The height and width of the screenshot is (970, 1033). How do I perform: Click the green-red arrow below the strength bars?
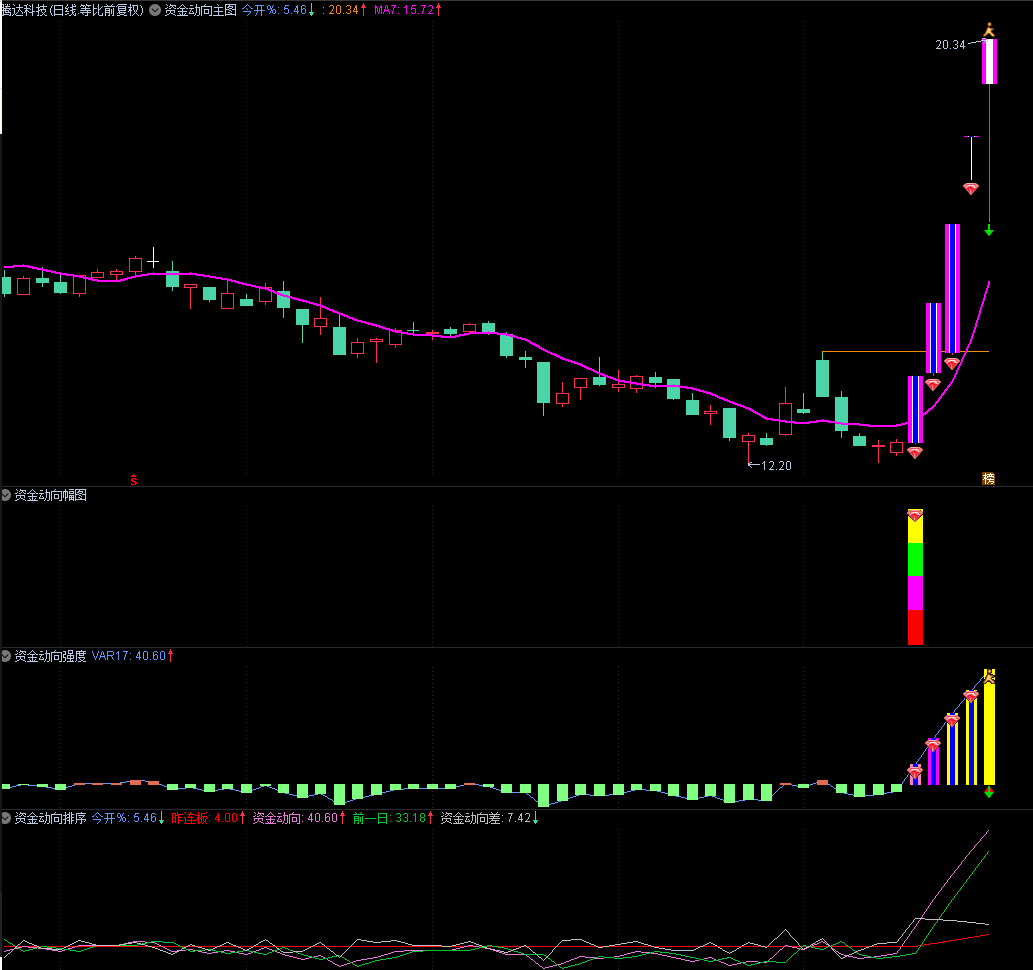[x=989, y=792]
